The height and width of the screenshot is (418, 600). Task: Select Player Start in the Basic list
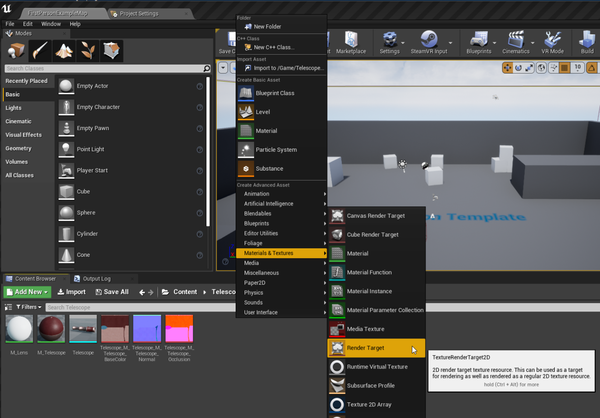[x=131, y=170]
